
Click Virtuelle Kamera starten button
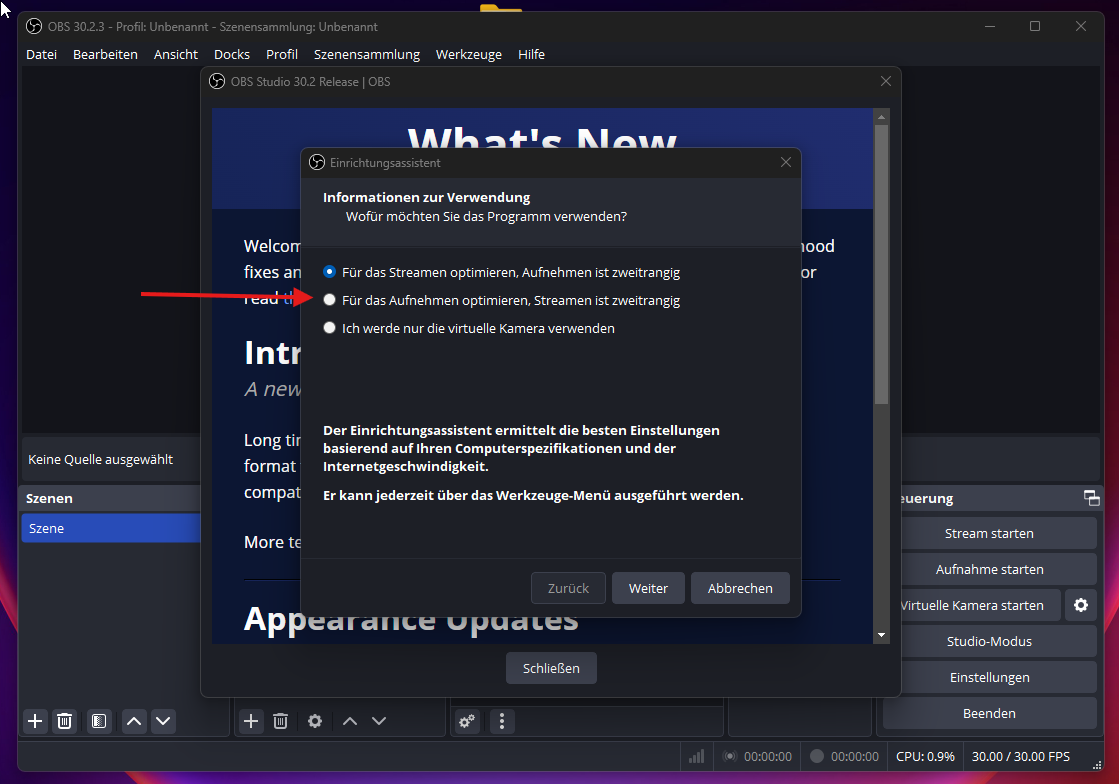pos(980,605)
